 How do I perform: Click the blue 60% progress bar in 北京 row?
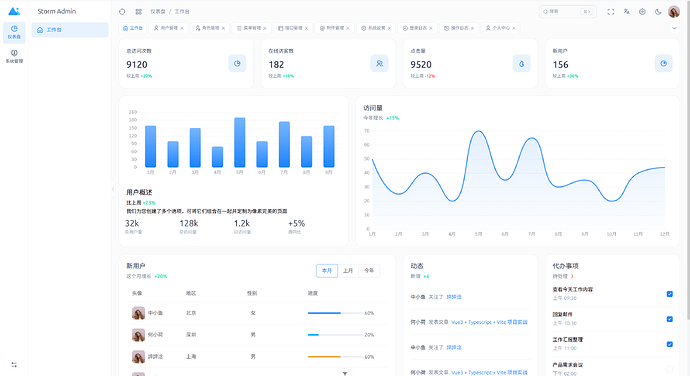coord(335,313)
